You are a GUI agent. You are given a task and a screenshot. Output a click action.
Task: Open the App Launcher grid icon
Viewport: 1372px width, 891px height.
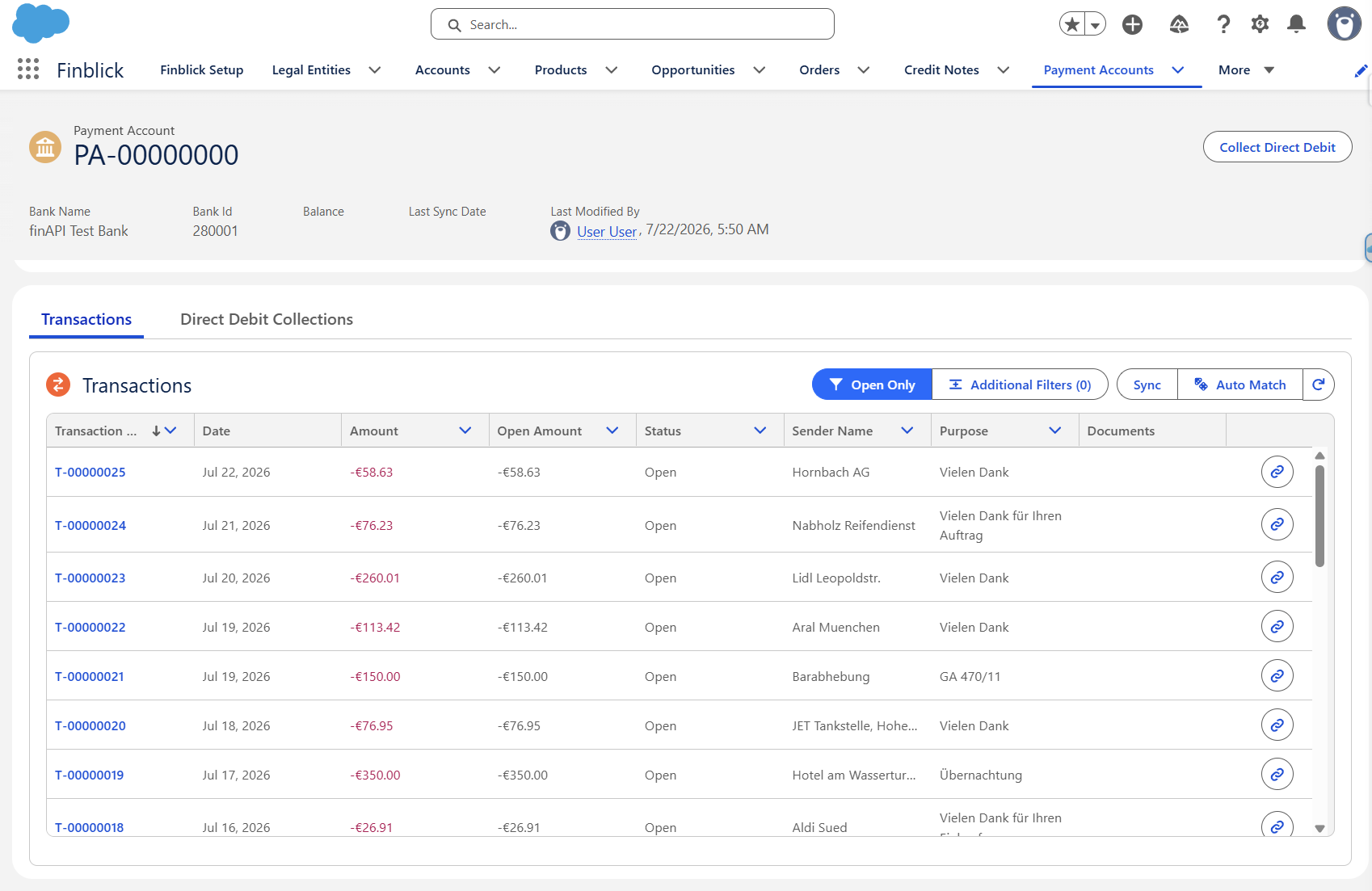coord(28,69)
